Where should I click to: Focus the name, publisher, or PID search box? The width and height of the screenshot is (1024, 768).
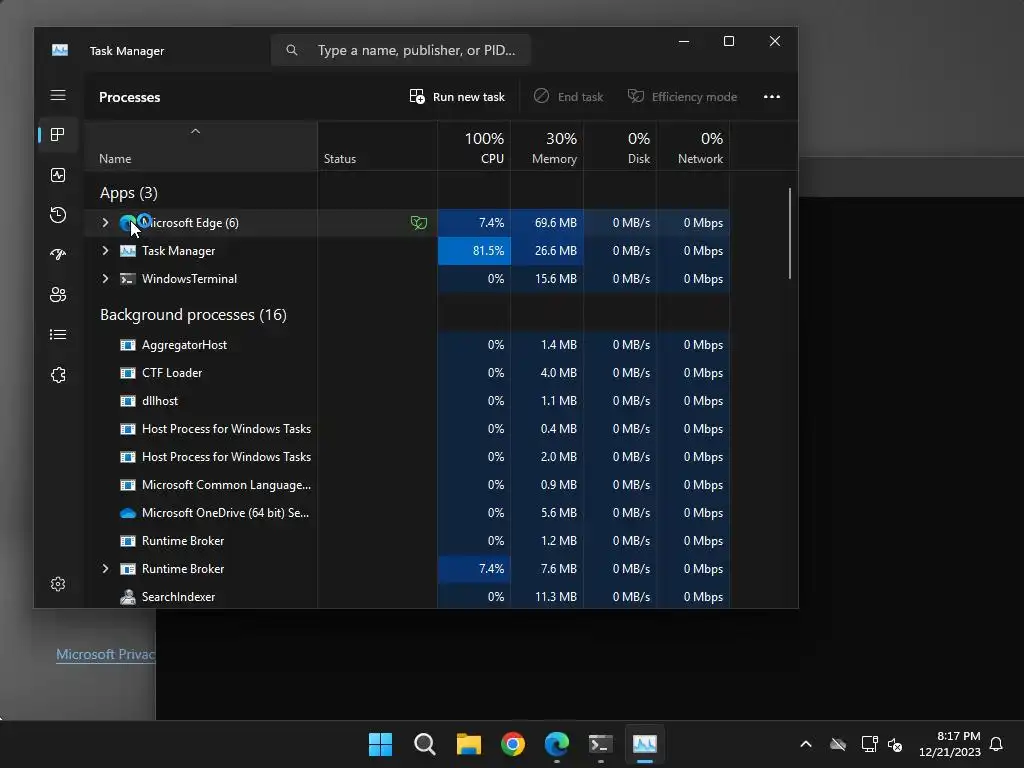pos(401,50)
